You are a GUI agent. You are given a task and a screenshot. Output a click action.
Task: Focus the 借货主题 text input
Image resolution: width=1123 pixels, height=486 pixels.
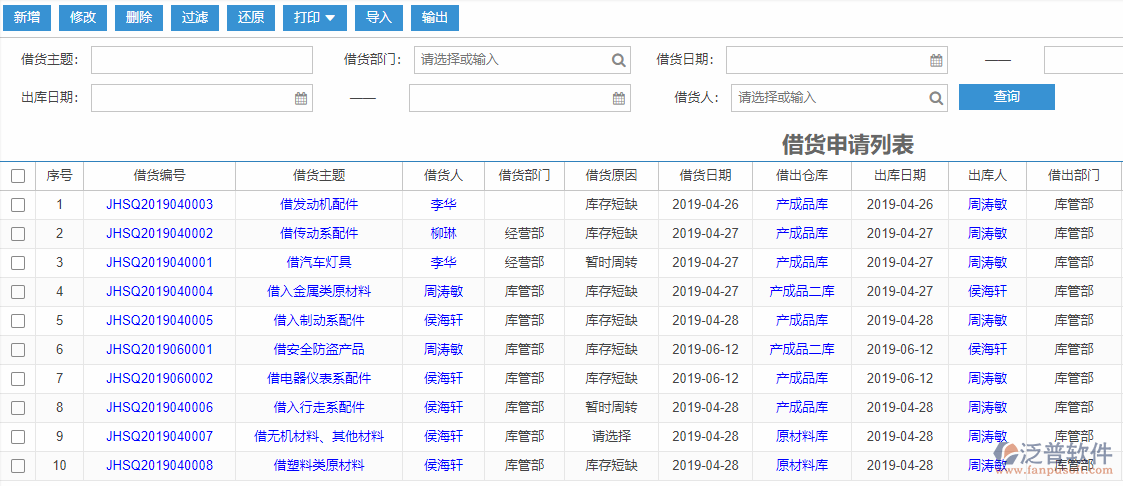pyautogui.click(x=202, y=60)
